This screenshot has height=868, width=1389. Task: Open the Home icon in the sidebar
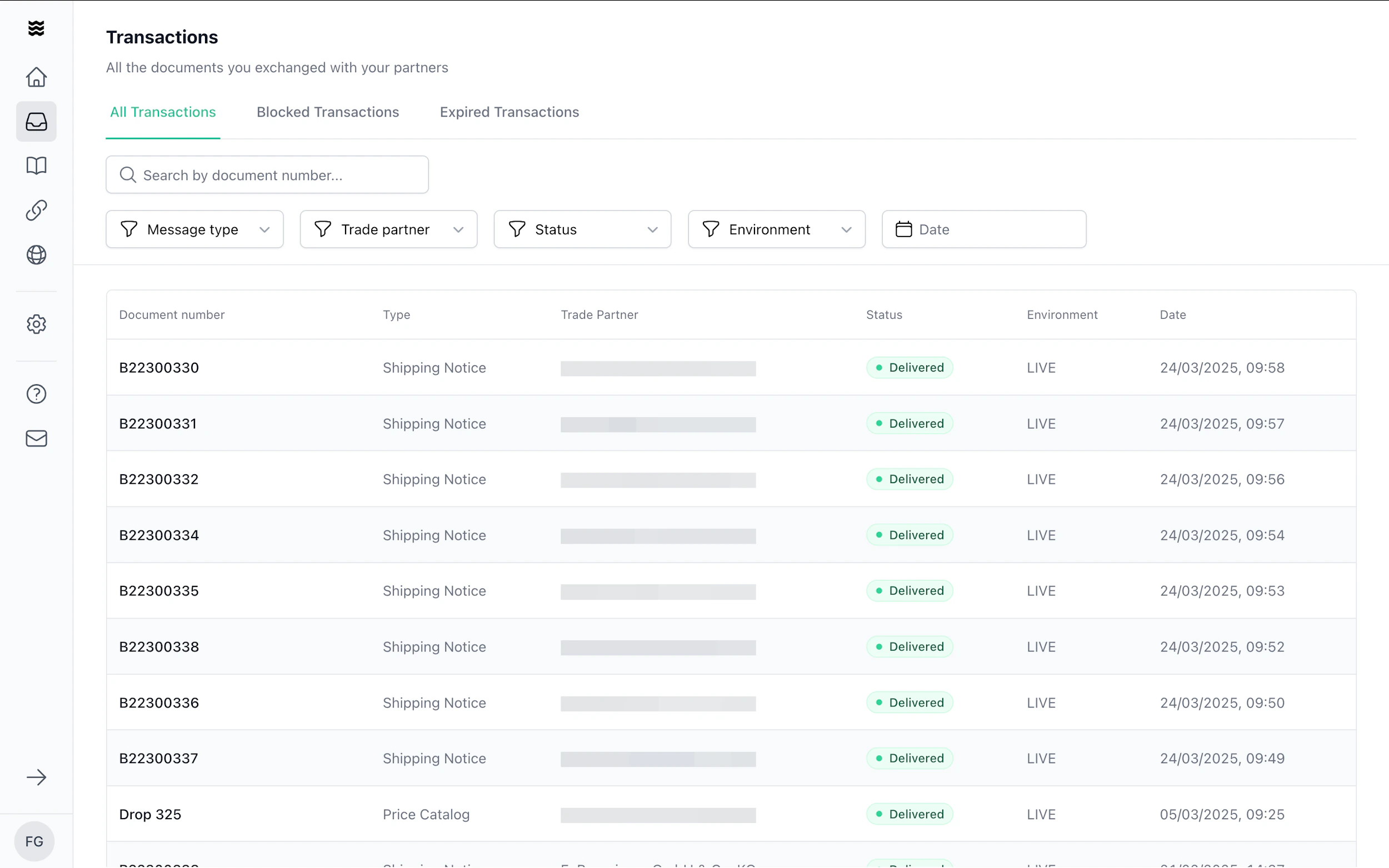(x=36, y=77)
